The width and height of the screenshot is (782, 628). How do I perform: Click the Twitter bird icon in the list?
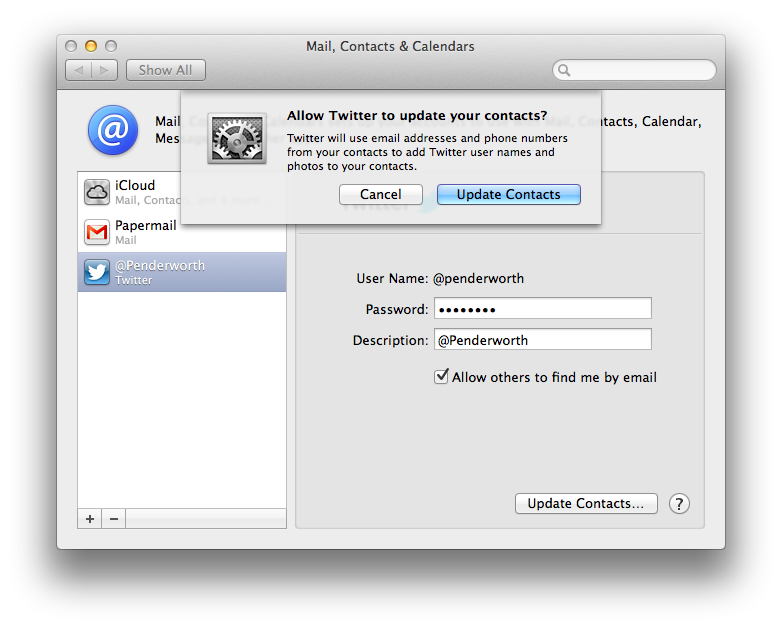(x=97, y=272)
